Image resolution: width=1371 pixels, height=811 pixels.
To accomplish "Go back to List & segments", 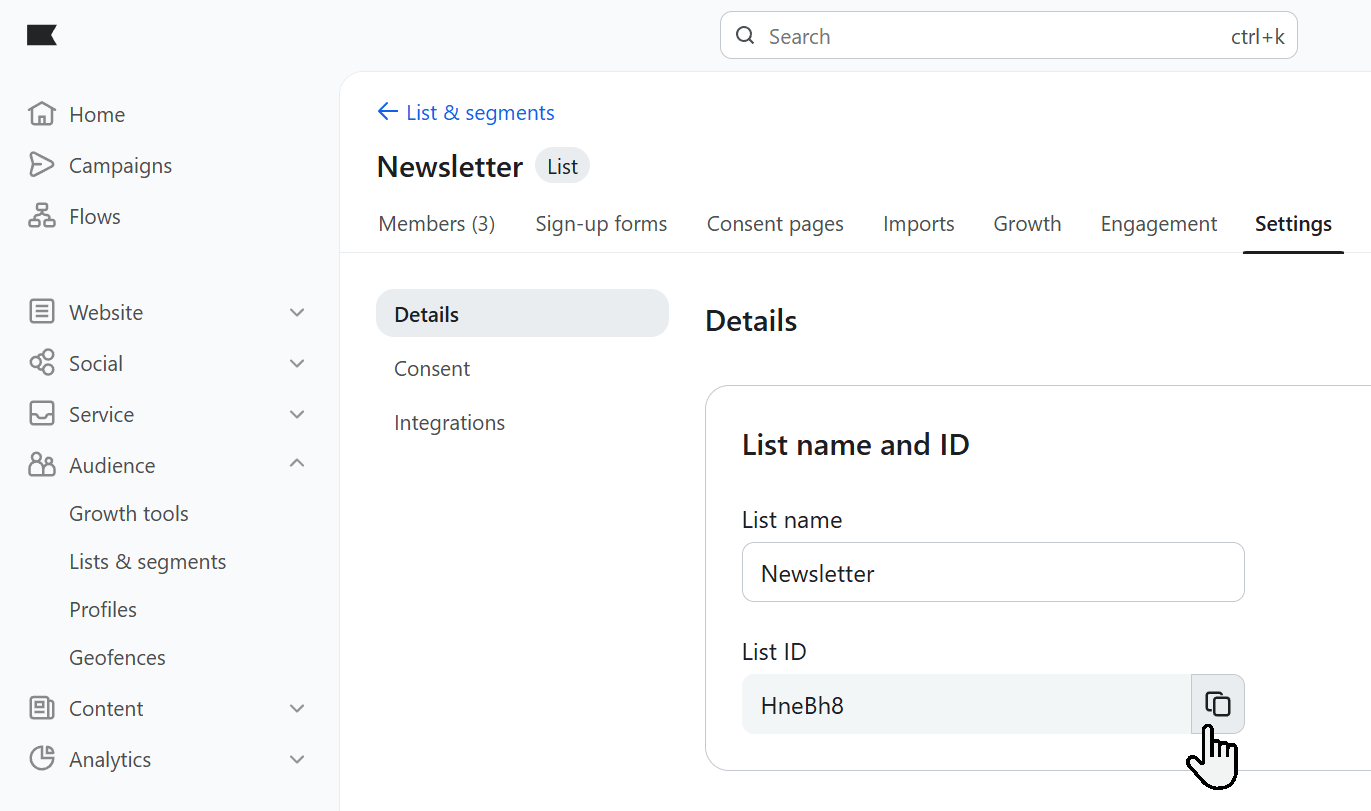I will pyautogui.click(x=480, y=112).
